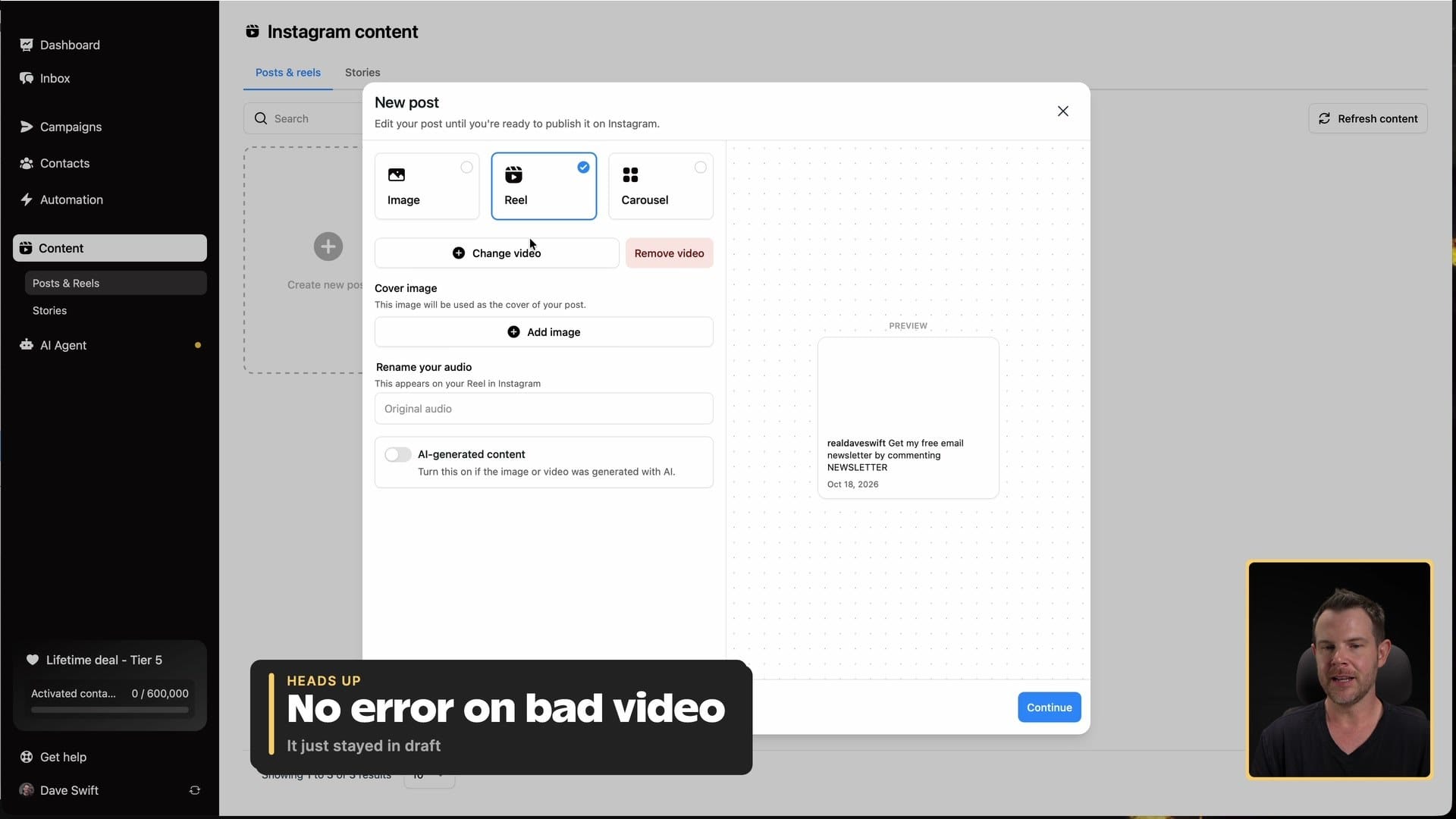Click the Reel card clapper icon
This screenshot has width=1456, height=819.
point(513,175)
